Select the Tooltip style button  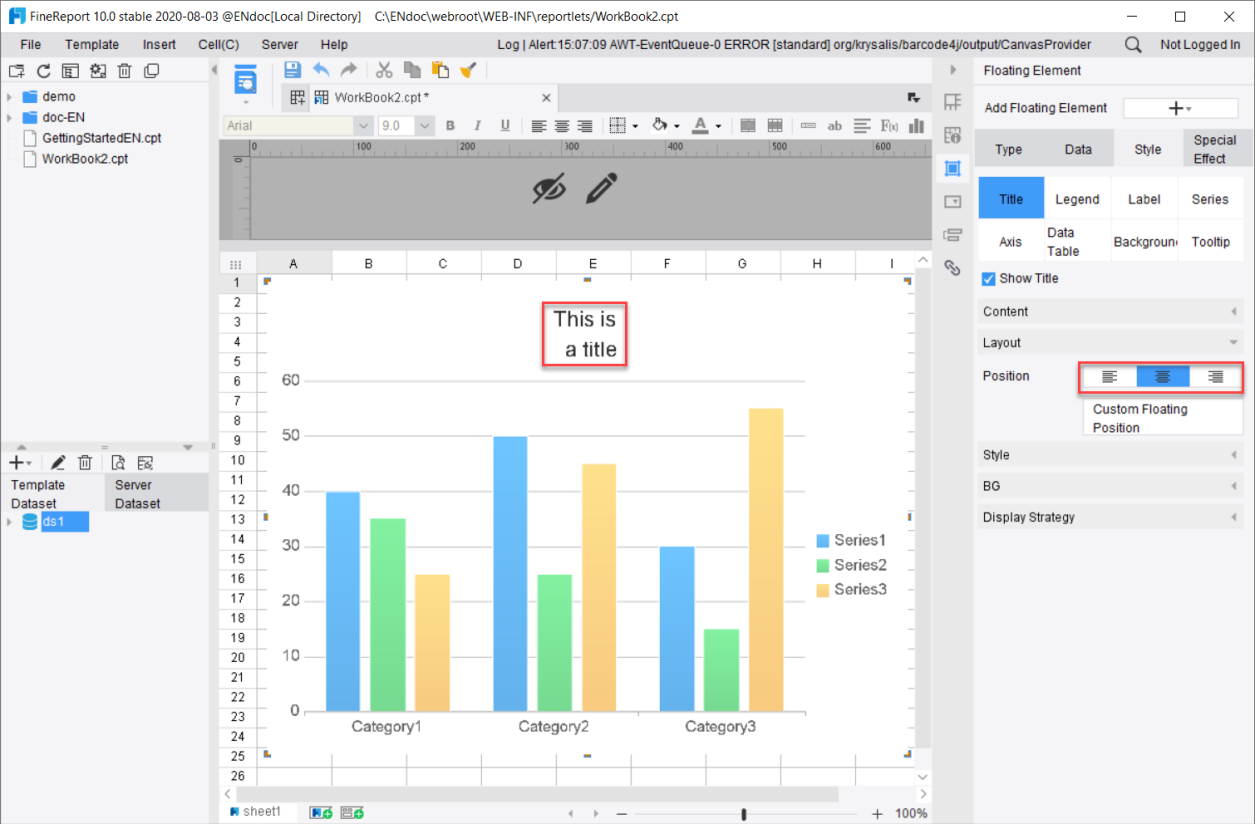(x=1211, y=242)
